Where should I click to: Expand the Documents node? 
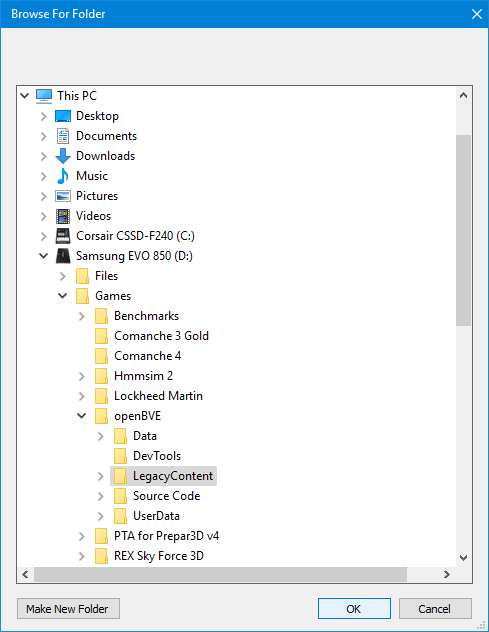click(x=44, y=136)
